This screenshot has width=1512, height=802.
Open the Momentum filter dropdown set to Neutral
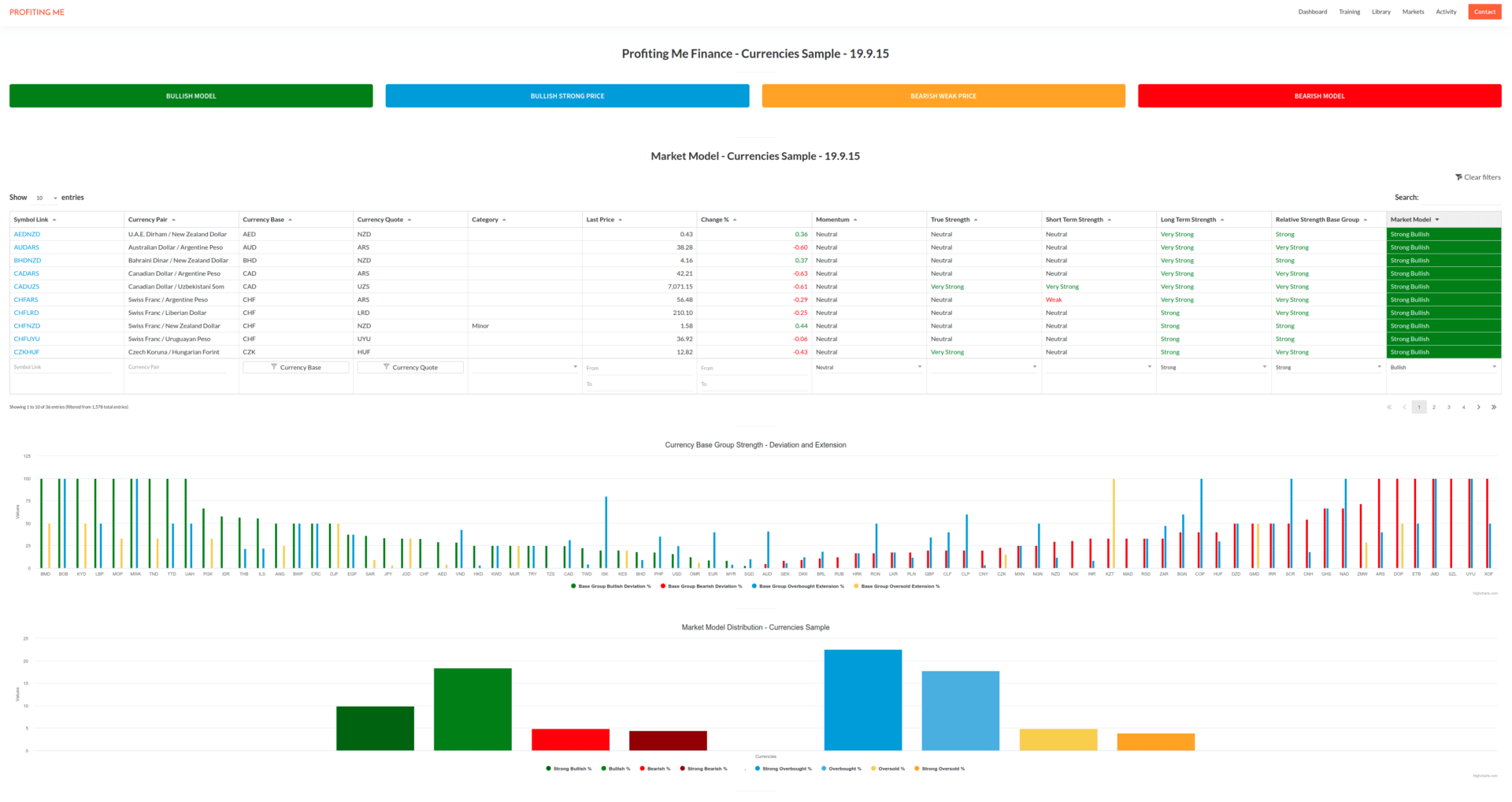[869, 367]
